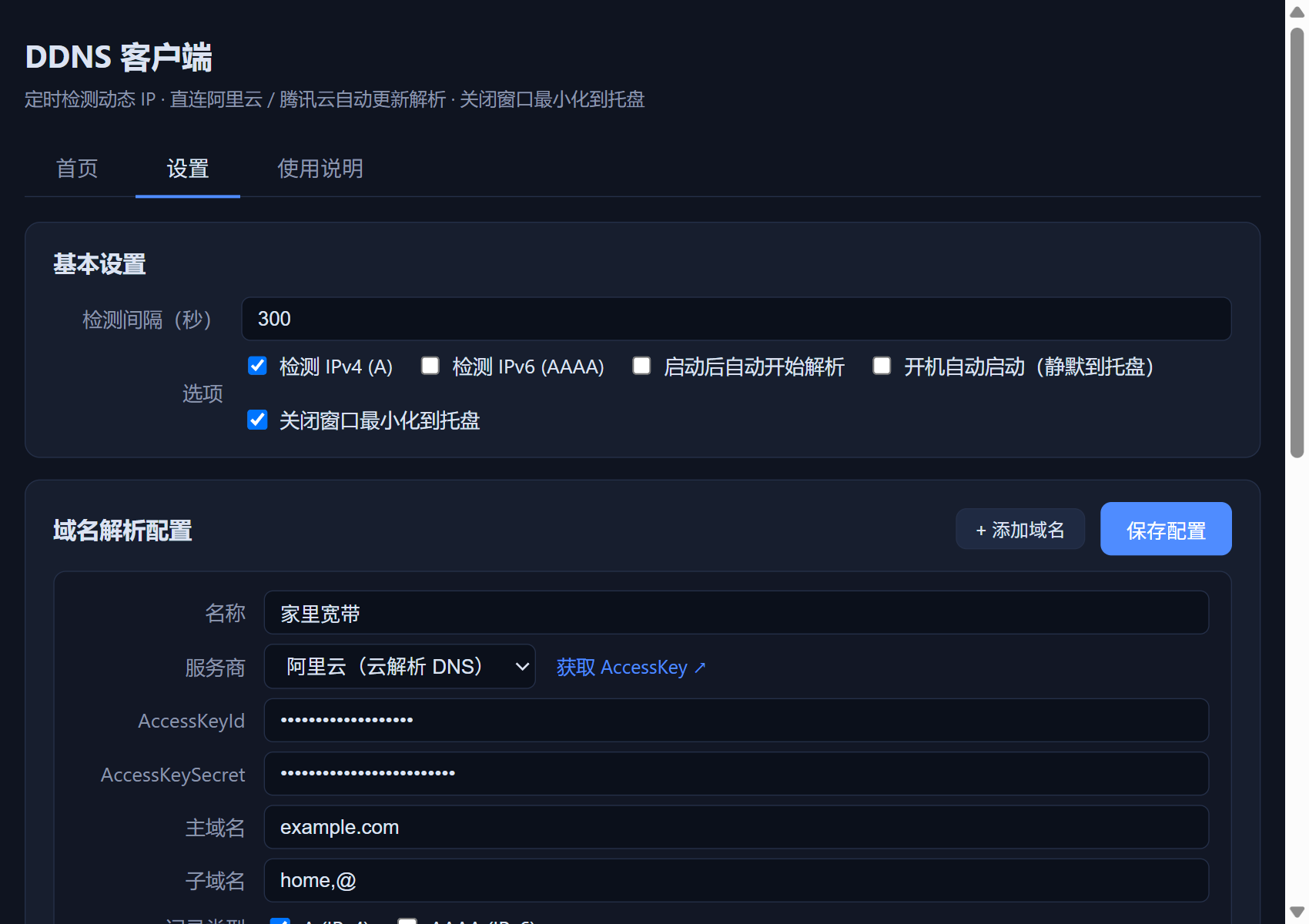Click the 主域名 field example.com
1309x924 pixels.
coord(736,827)
